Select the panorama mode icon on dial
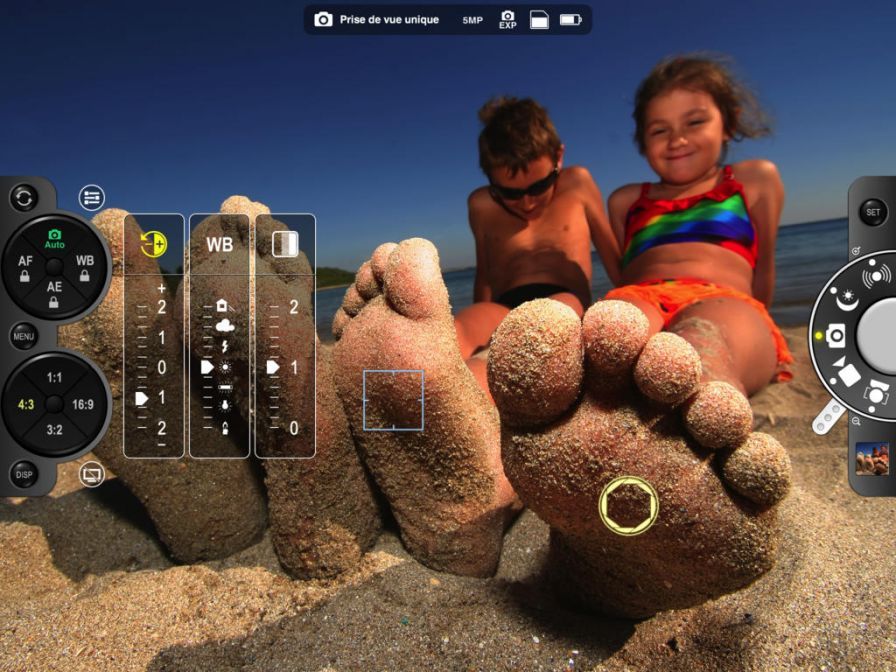The width and height of the screenshot is (896, 672). pos(876,393)
